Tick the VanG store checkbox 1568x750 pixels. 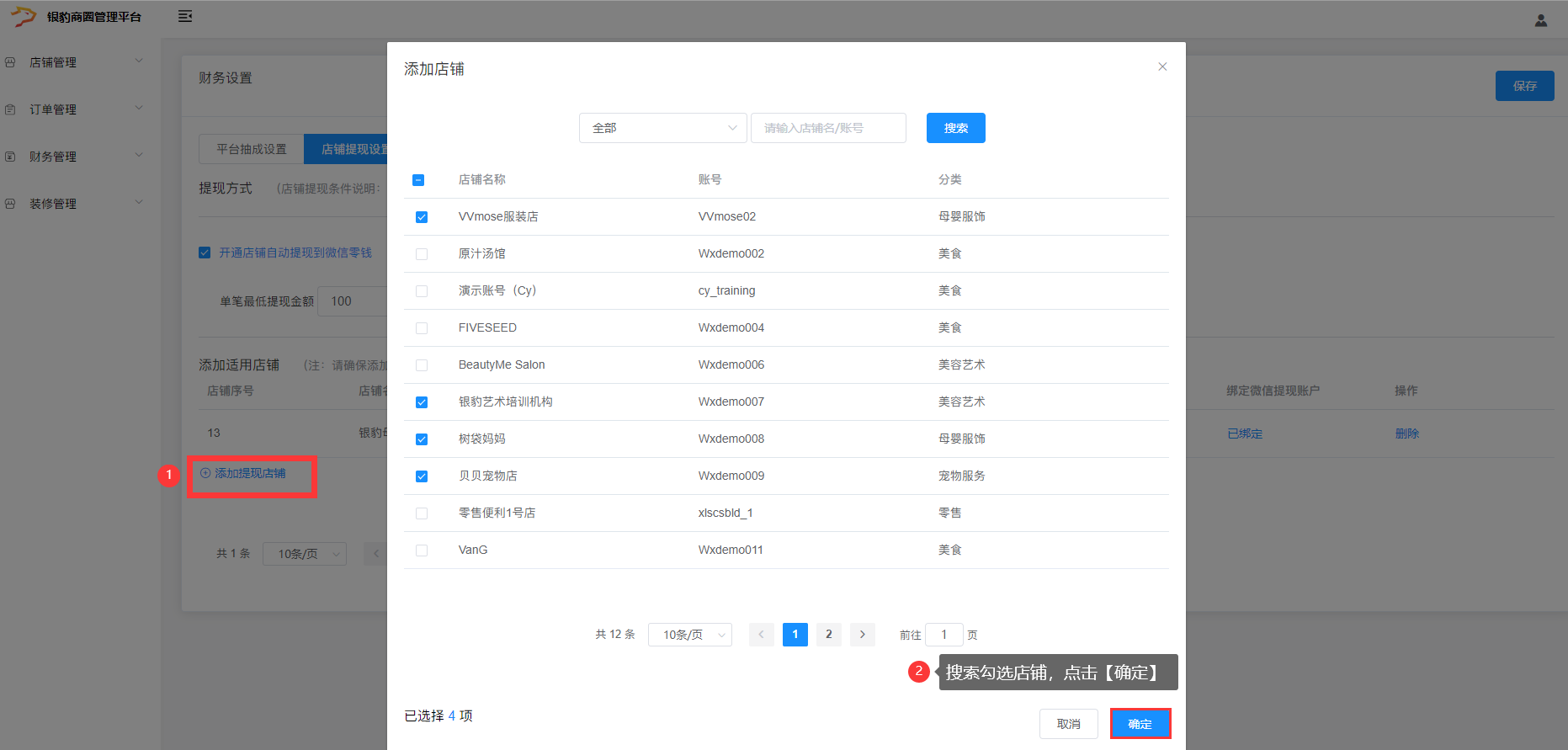(x=422, y=551)
